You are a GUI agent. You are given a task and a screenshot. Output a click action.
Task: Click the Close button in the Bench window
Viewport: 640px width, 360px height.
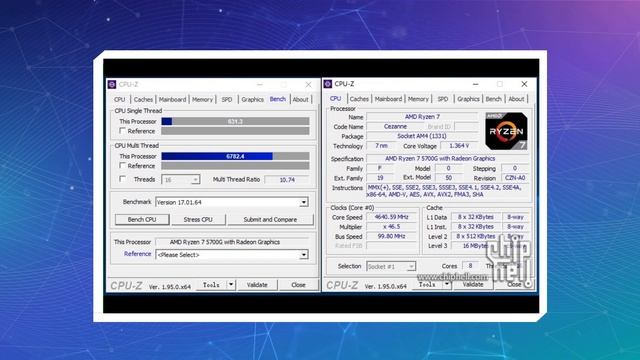[x=298, y=284]
